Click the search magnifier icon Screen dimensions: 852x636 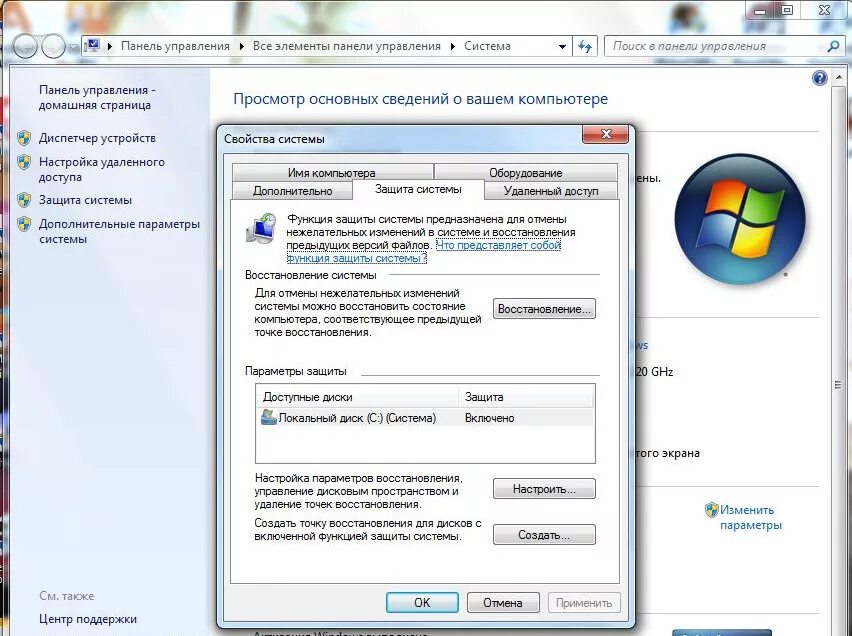point(832,46)
